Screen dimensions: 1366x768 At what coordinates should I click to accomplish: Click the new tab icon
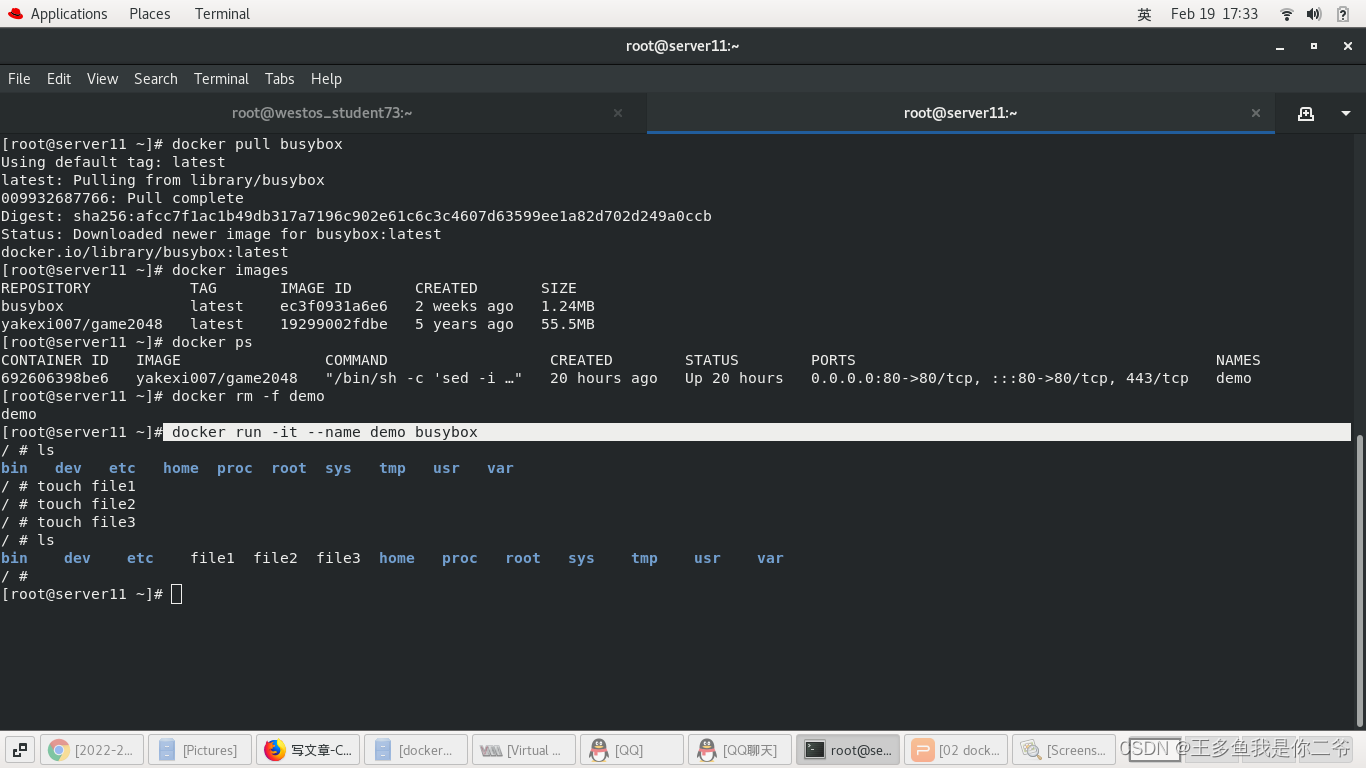coord(1305,114)
